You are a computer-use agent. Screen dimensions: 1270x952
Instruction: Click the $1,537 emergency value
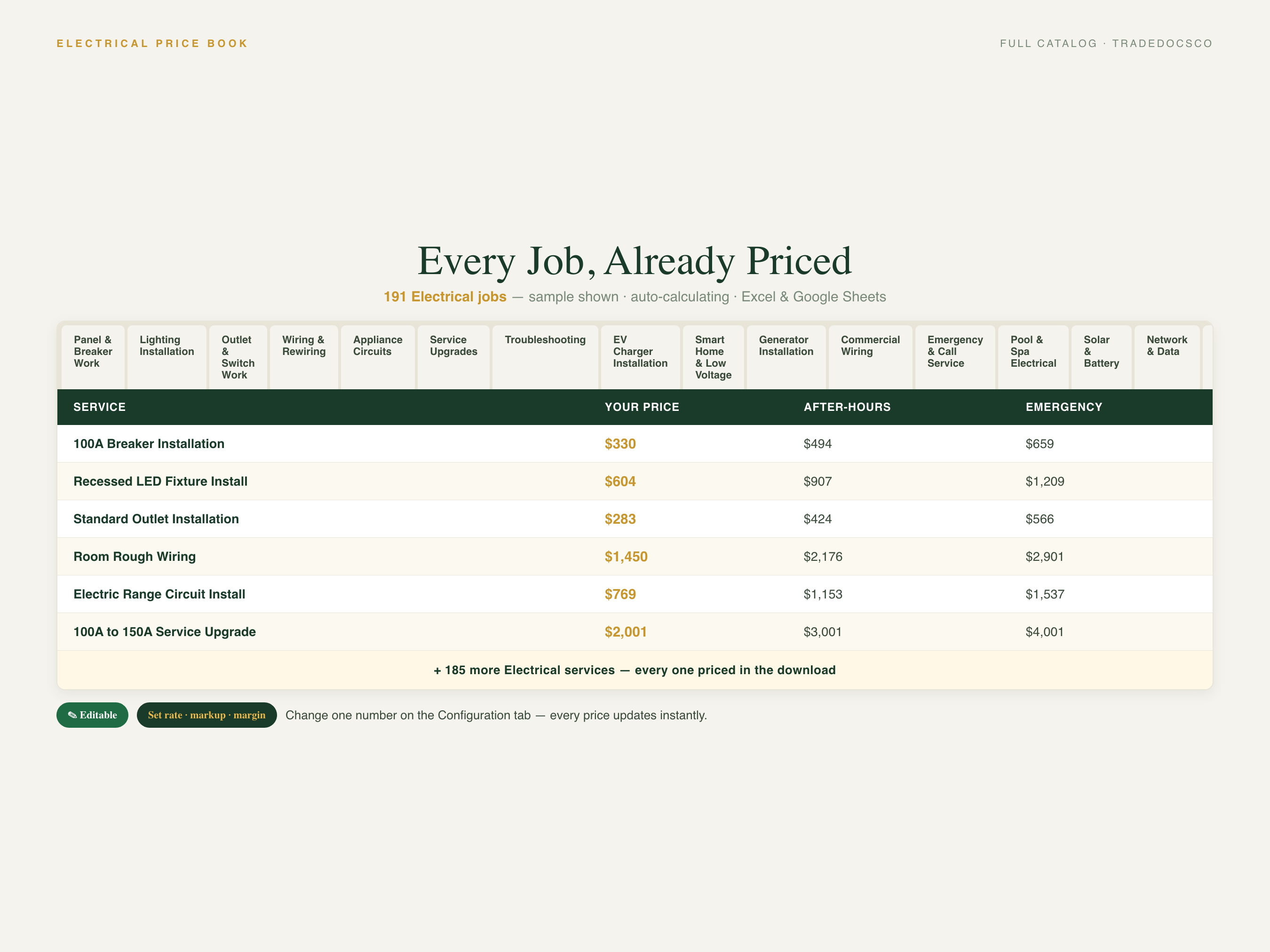point(1045,594)
